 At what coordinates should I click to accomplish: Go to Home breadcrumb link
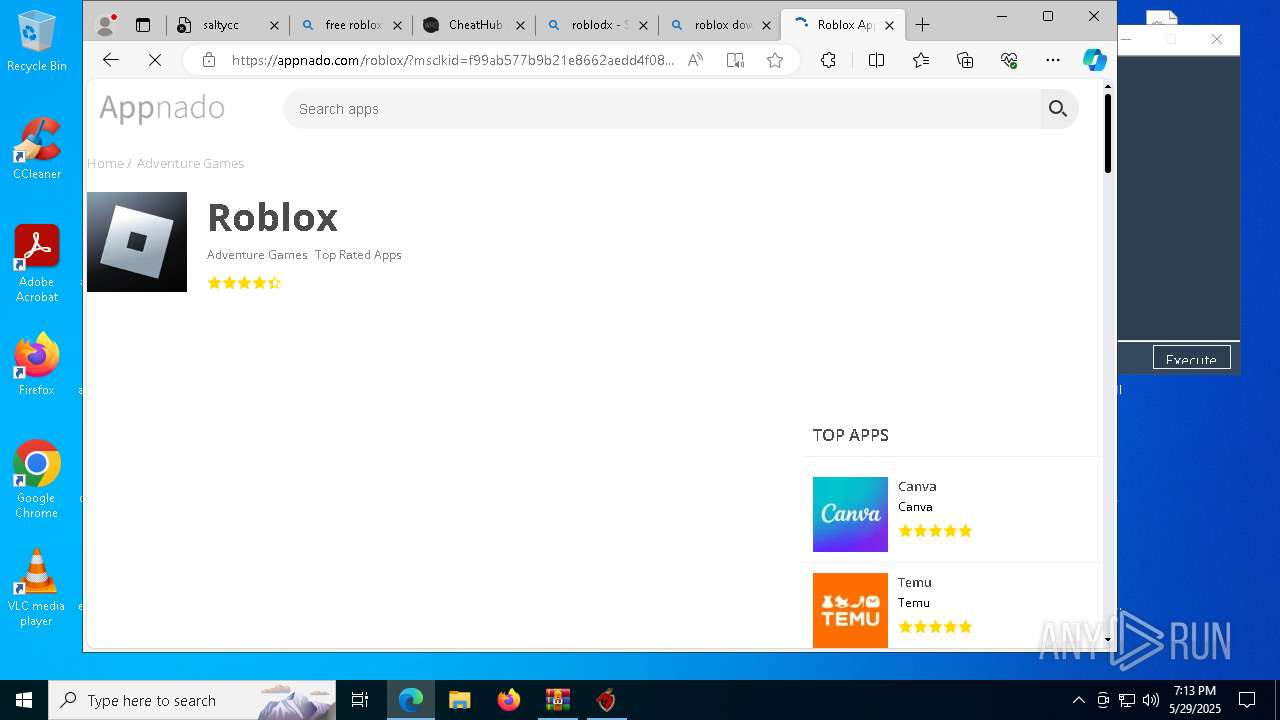coord(105,163)
